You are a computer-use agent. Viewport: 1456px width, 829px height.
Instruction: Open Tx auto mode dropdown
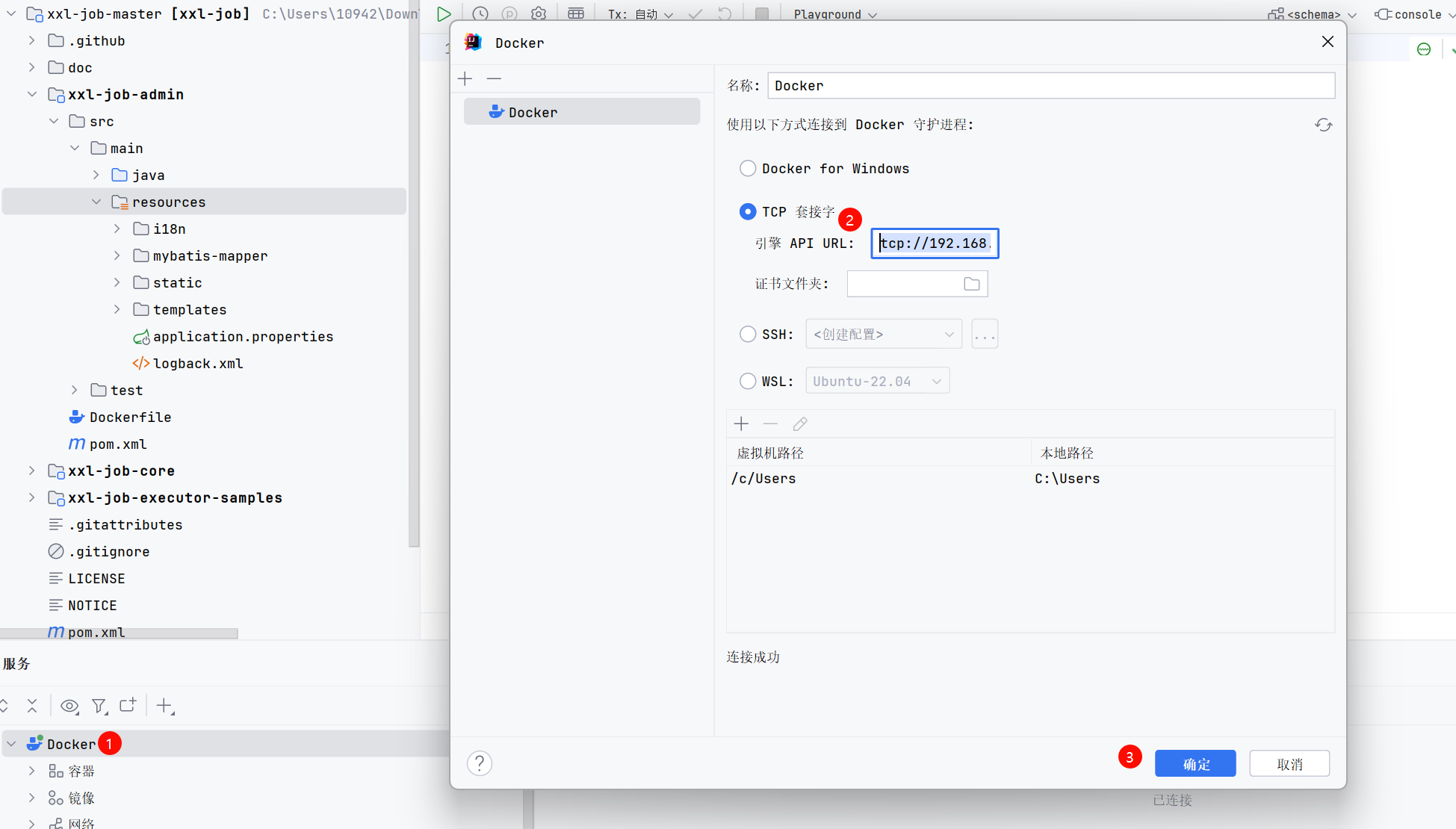pos(641,14)
